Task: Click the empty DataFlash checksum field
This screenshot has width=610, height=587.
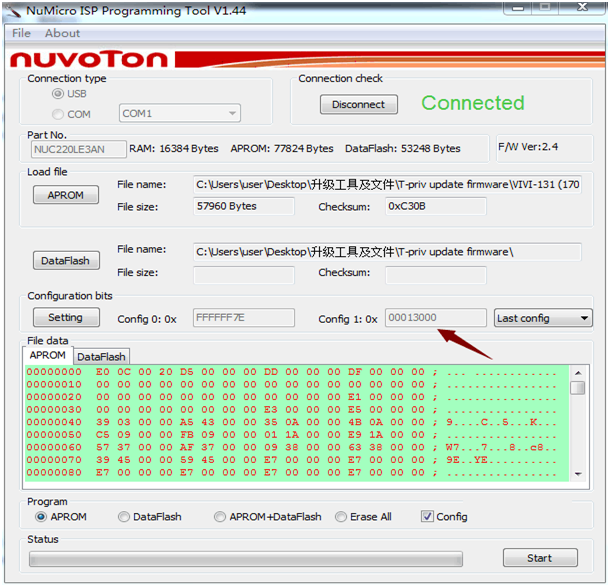Action: point(436,275)
